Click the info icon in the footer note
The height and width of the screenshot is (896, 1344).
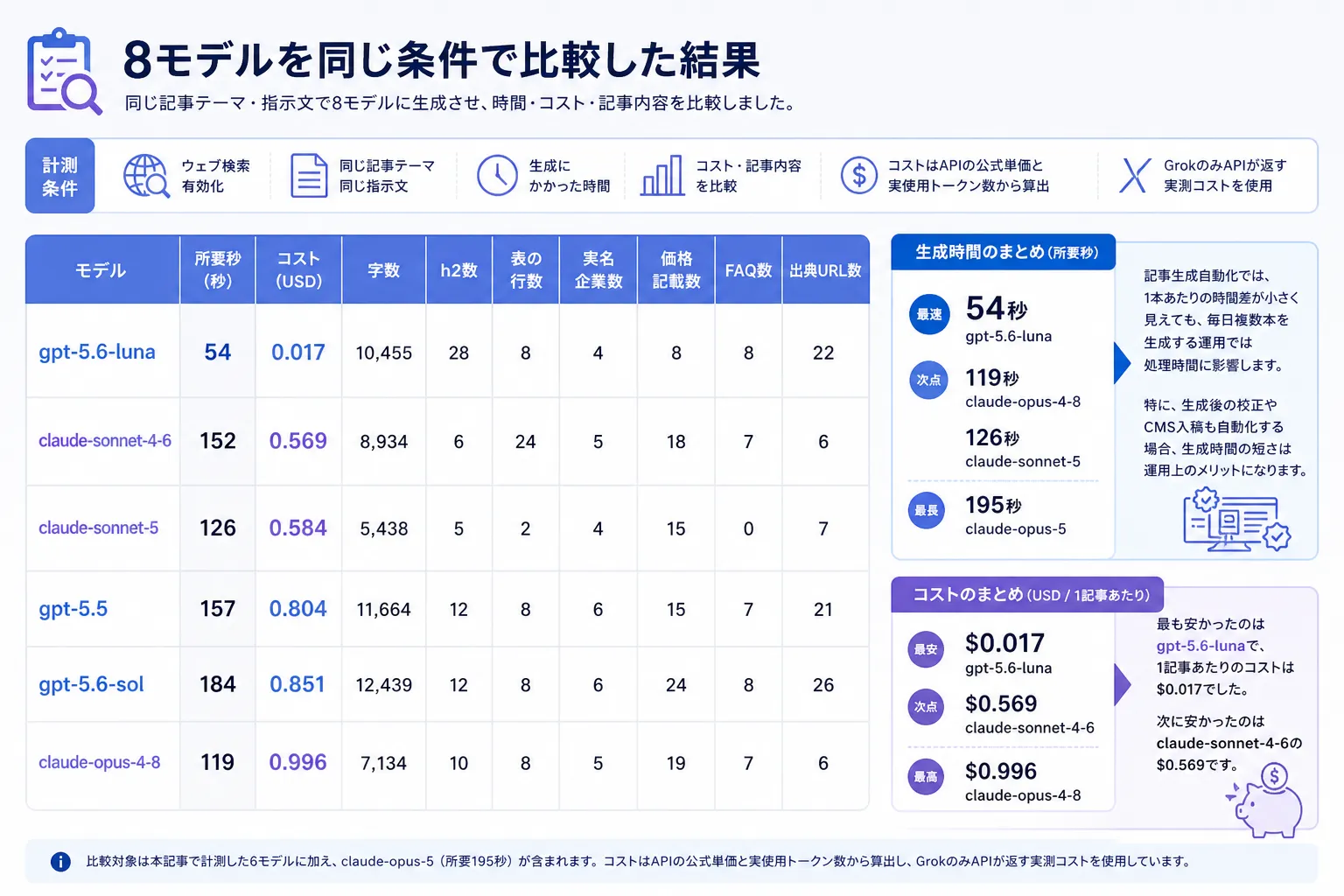[60, 862]
